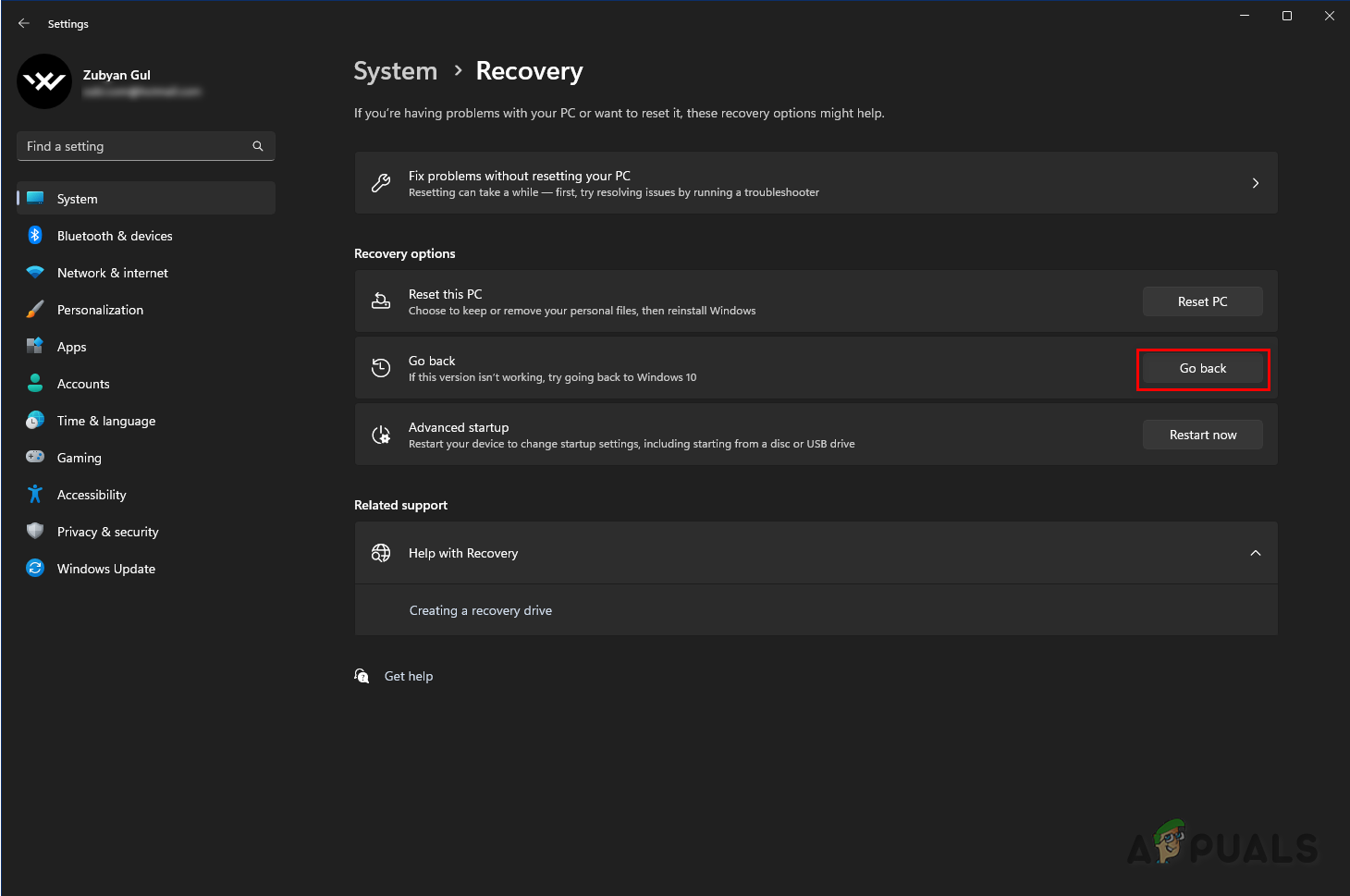The height and width of the screenshot is (896, 1350).
Task: Select the Apps icon in sidebar
Action: 35,347
